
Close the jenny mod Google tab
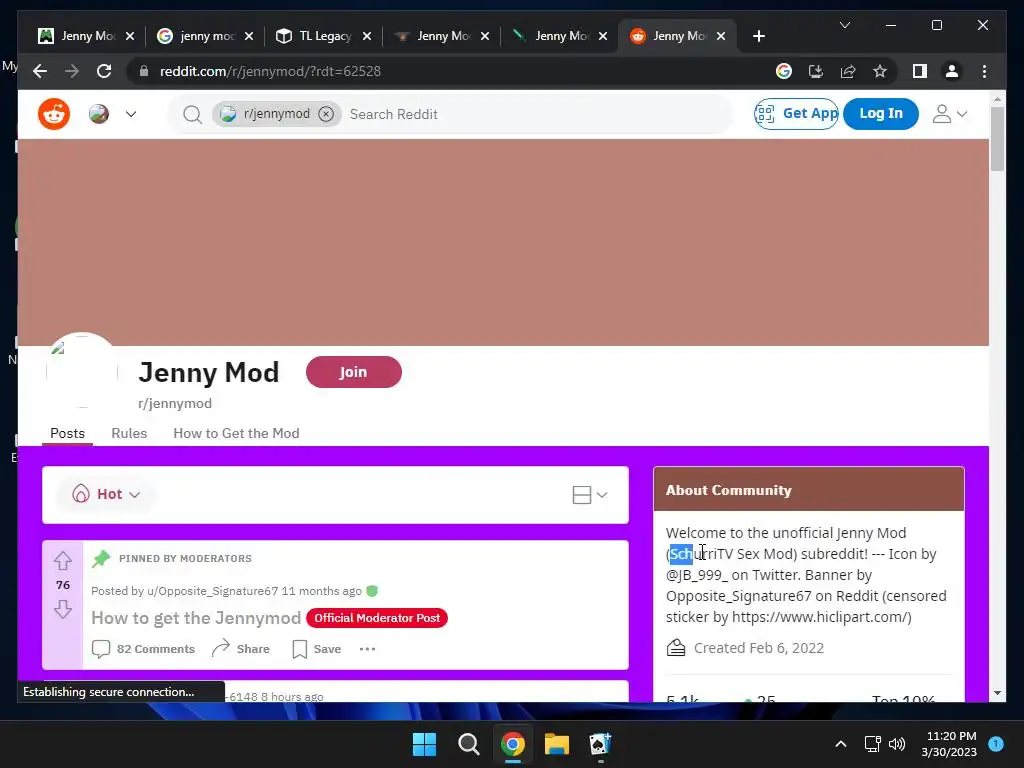[x=249, y=36]
